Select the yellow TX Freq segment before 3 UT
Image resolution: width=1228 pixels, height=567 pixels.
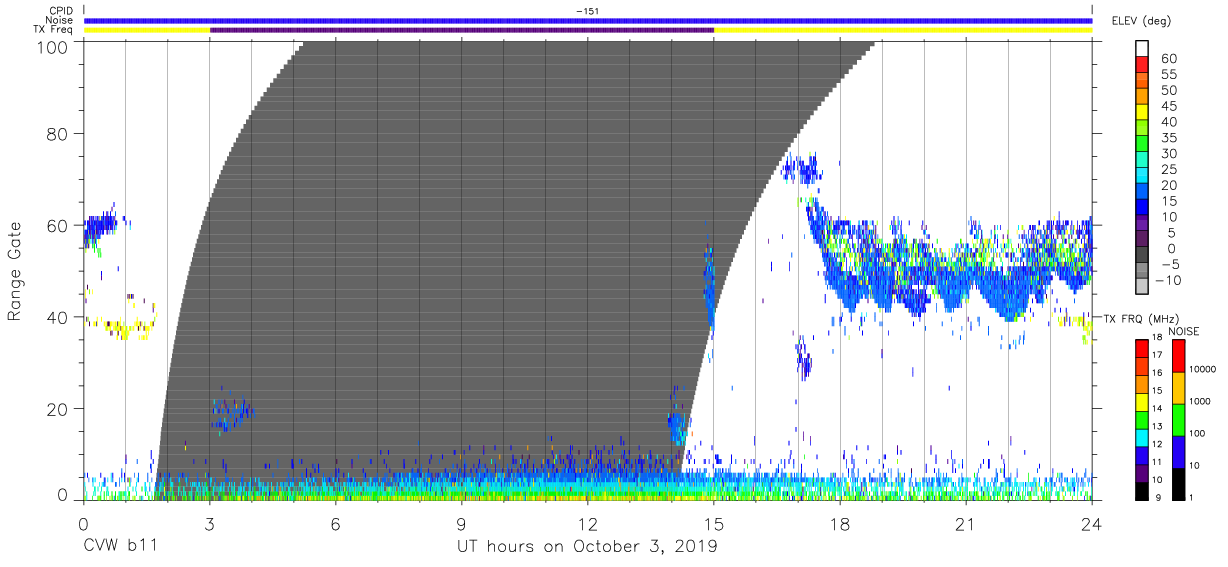click(x=147, y=30)
